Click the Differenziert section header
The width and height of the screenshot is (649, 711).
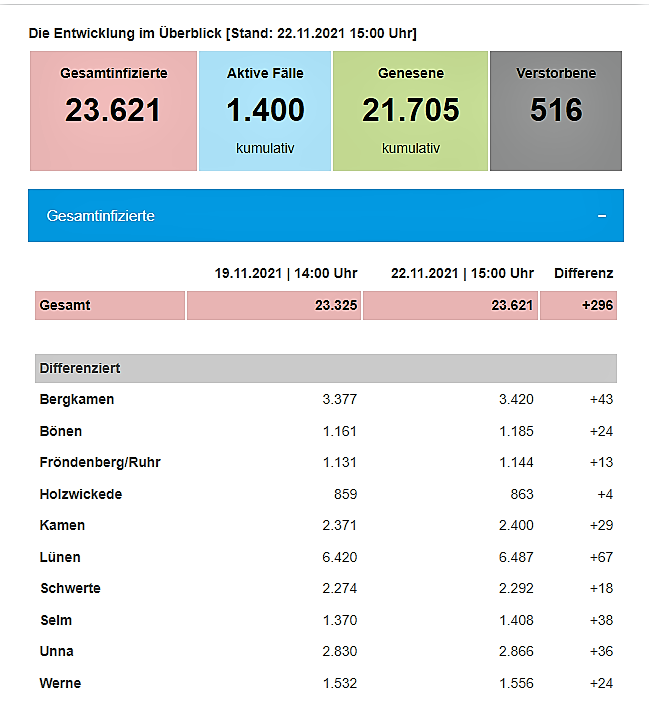pos(80,368)
